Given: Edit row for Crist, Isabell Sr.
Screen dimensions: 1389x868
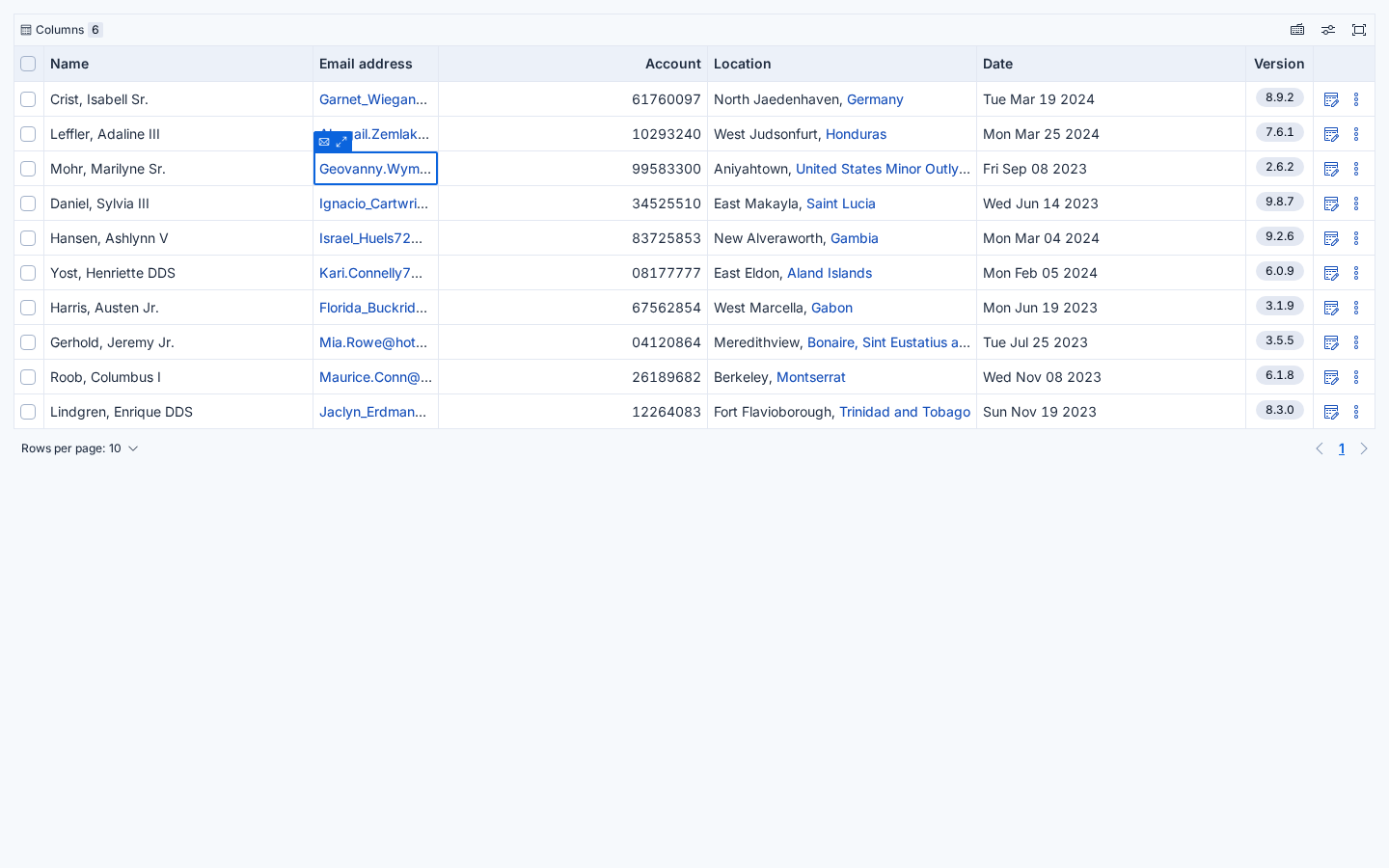Looking at the screenshot, I should [1331, 99].
